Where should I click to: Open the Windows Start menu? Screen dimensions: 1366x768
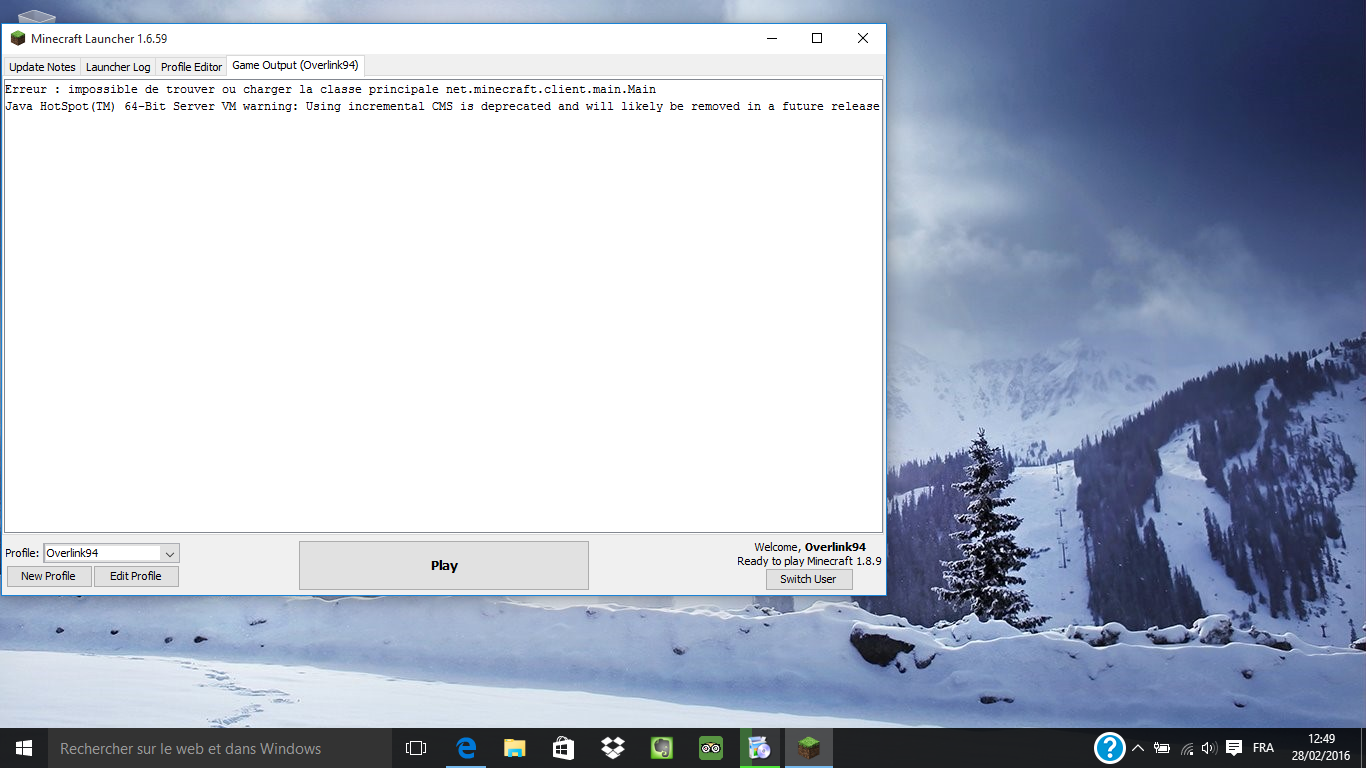coord(24,748)
